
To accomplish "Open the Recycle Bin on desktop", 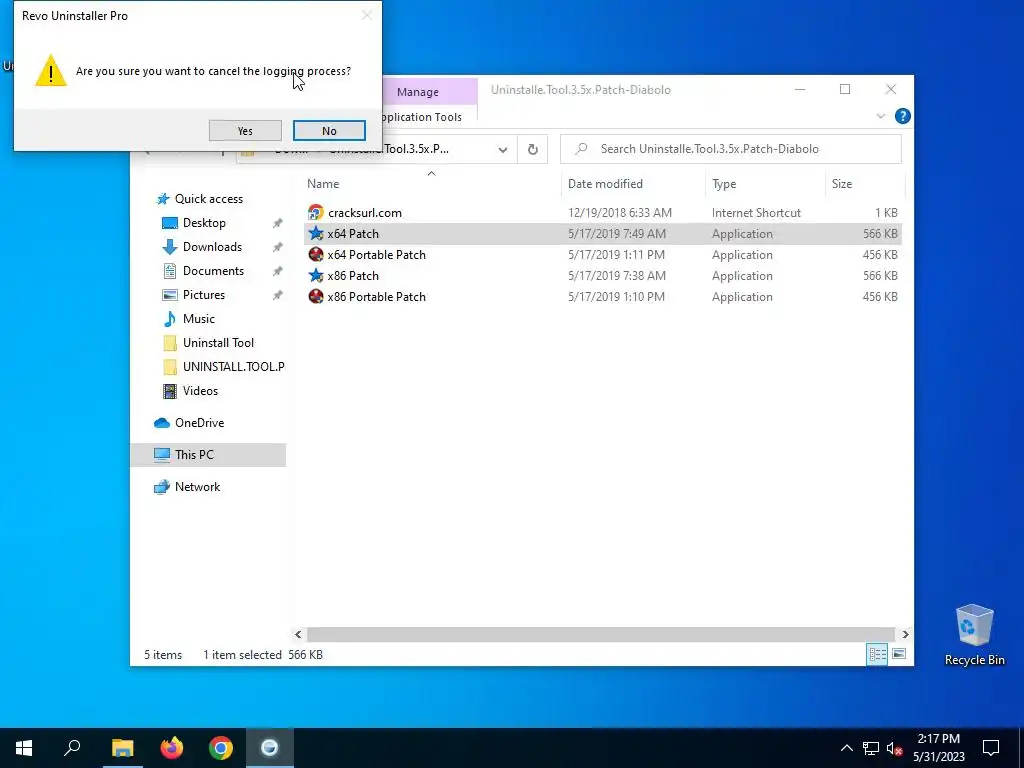I will (974, 635).
